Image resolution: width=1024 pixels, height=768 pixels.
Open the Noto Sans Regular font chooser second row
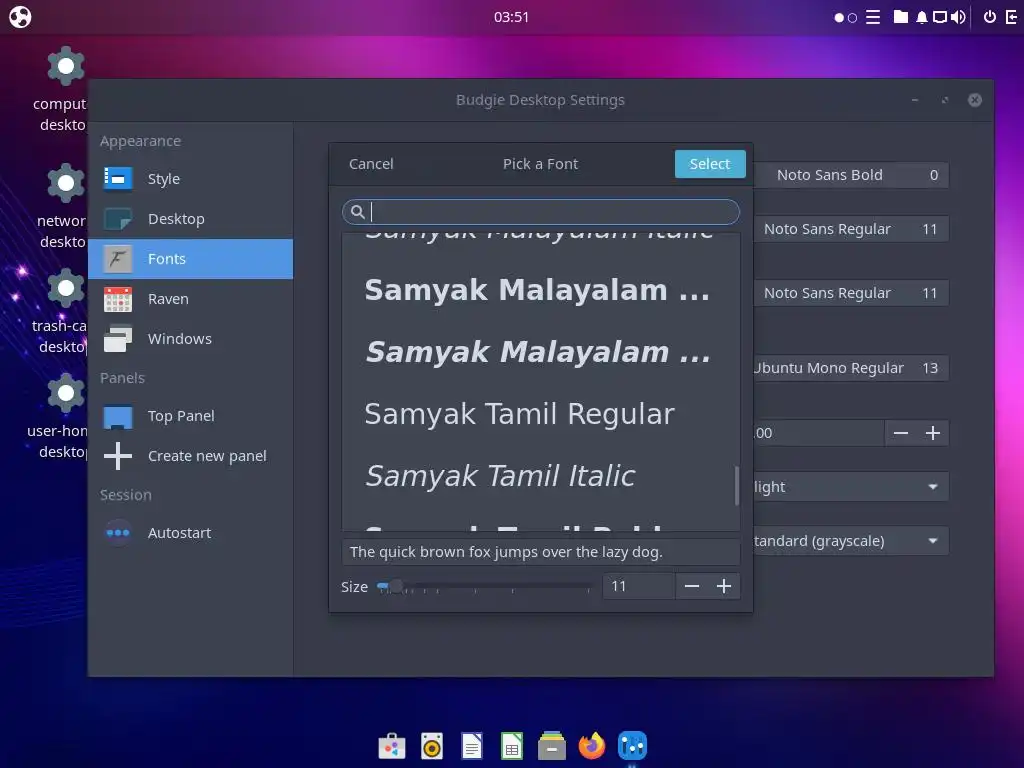[x=851, y=229]
